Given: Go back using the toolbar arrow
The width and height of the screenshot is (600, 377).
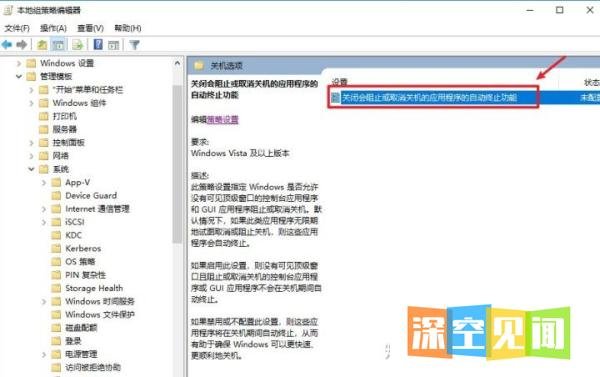Looking at the screenshot, I should 7,45.
